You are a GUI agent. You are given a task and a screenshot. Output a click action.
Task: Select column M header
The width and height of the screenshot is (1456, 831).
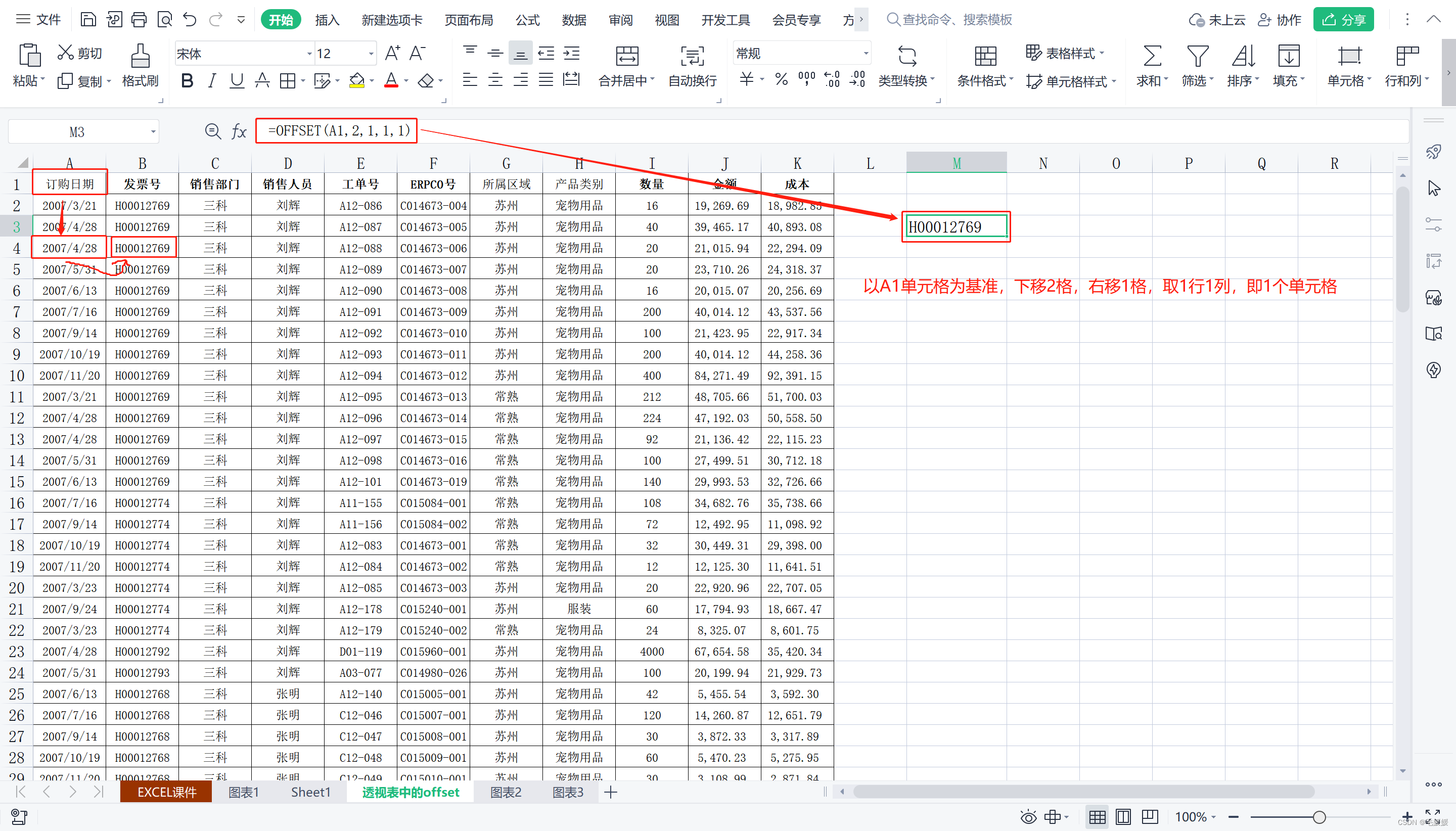pyautogui.click(x=956, y=163)
